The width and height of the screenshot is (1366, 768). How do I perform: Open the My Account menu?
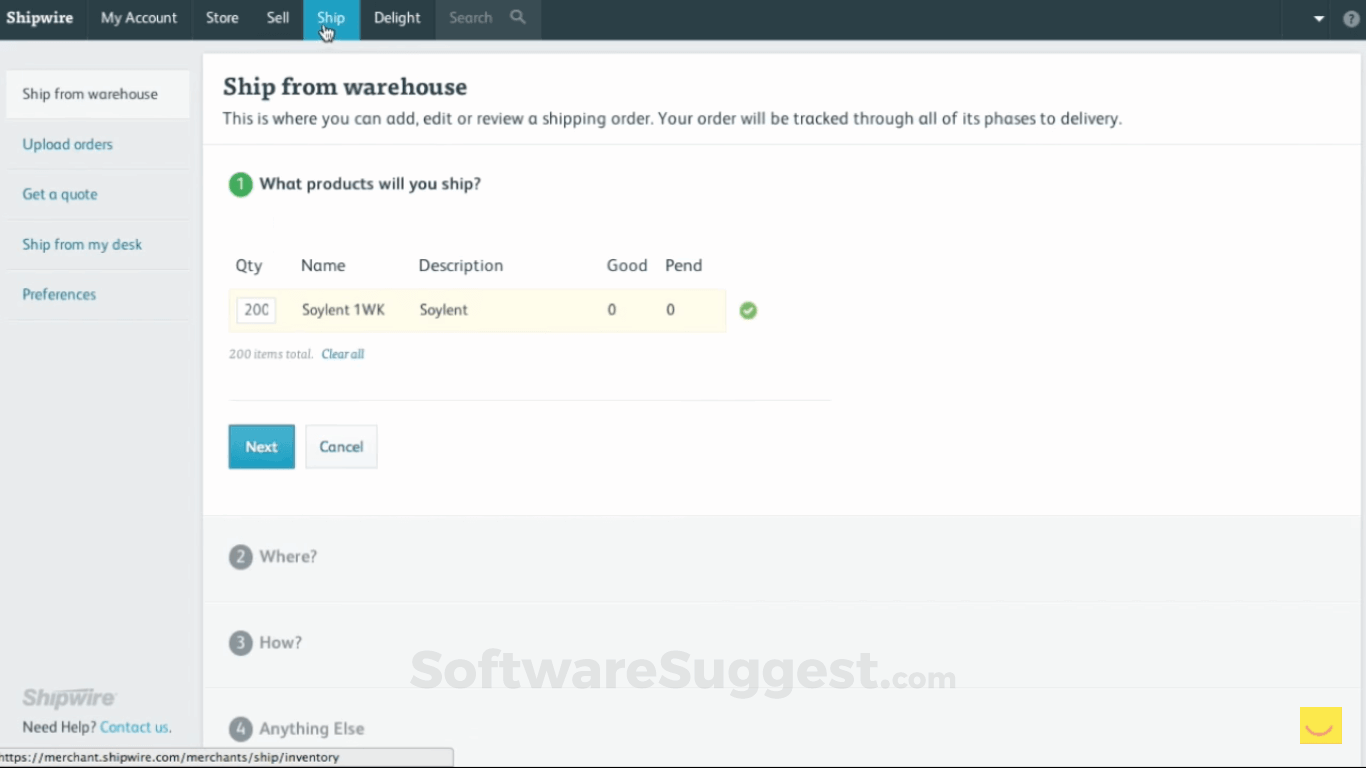tap(138, 17)
